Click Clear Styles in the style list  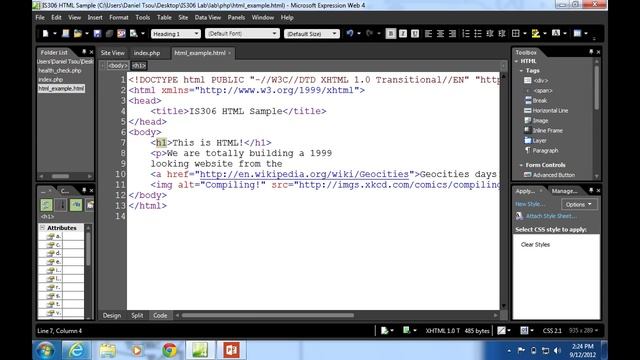535,244
